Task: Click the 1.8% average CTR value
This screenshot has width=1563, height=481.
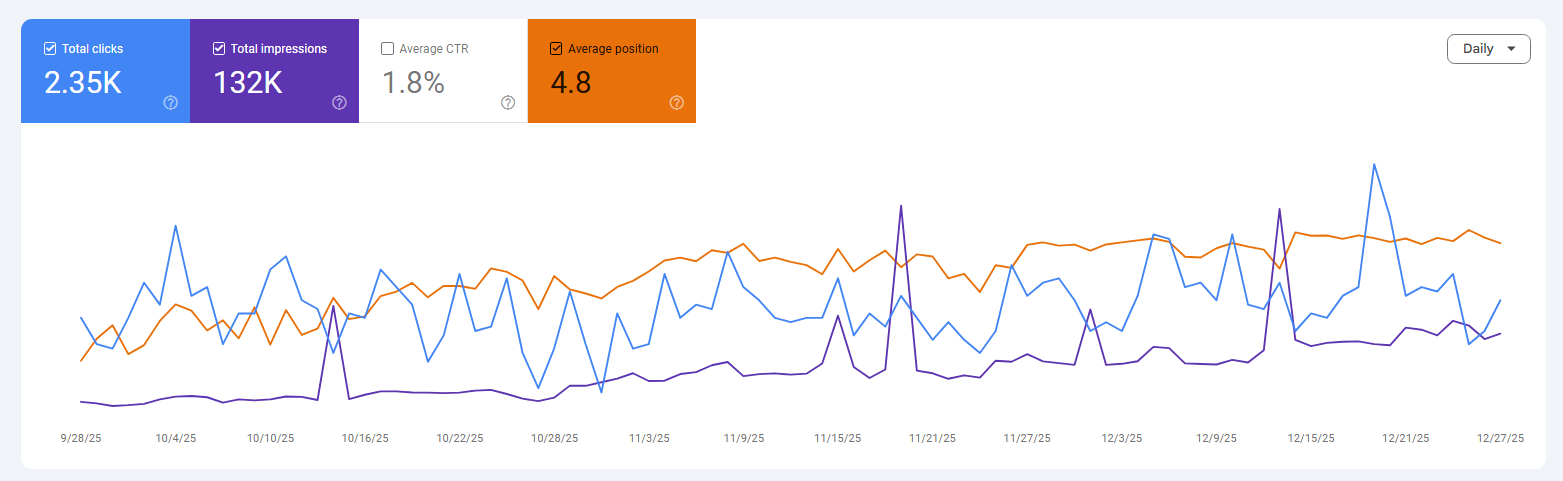Action: tap(413, 83)
